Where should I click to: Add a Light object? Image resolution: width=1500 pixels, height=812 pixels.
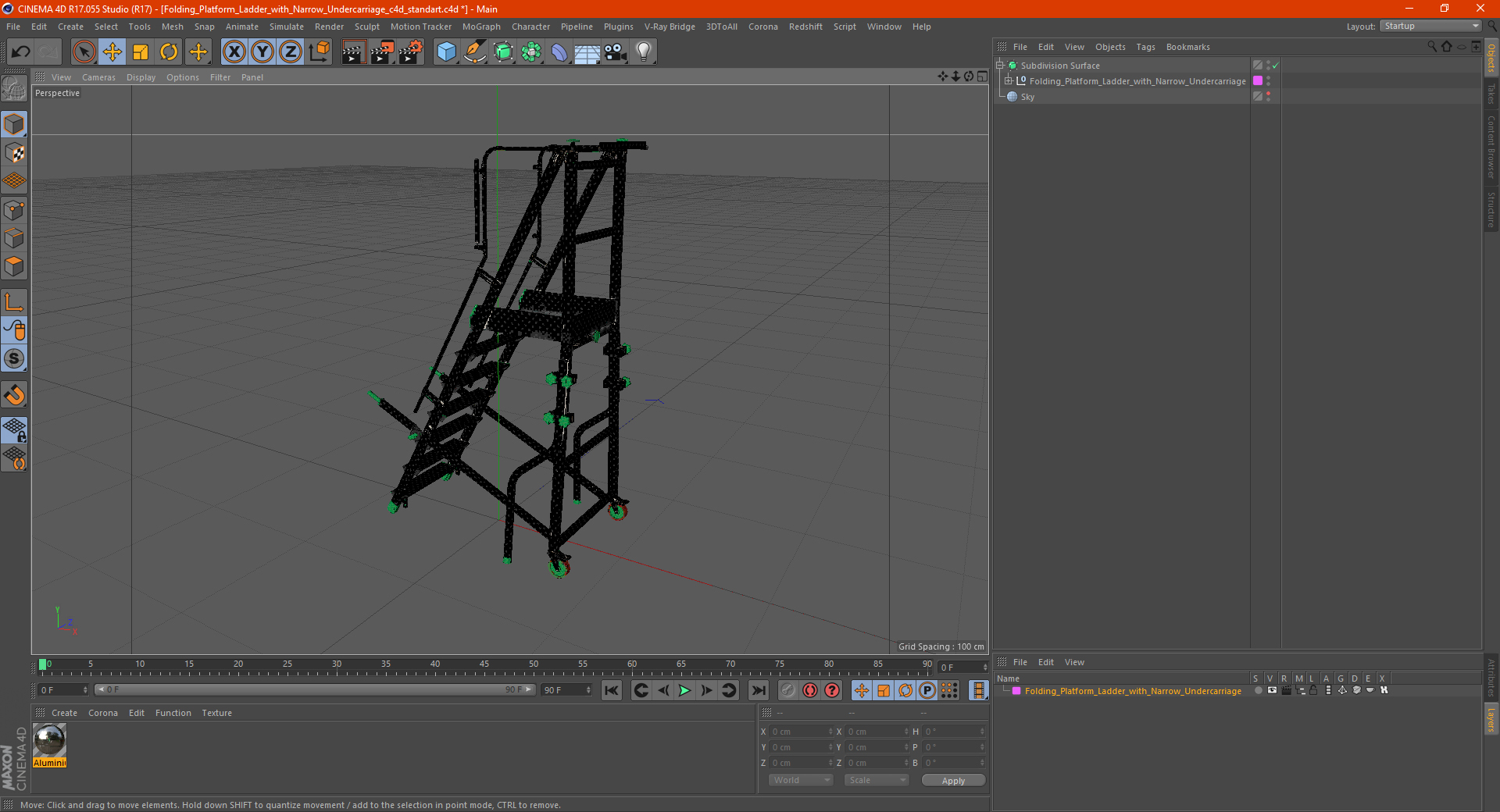pos(643,52)
